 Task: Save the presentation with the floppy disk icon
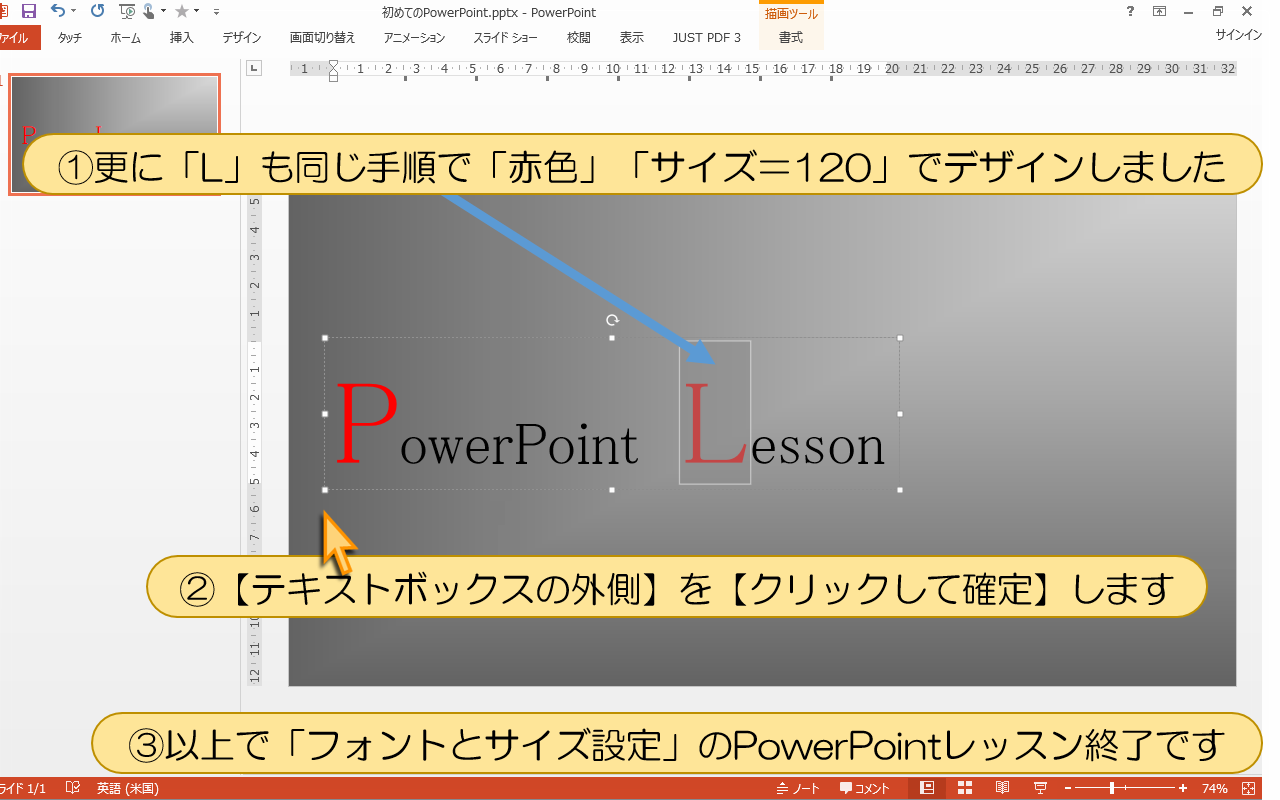click(28, 12)
